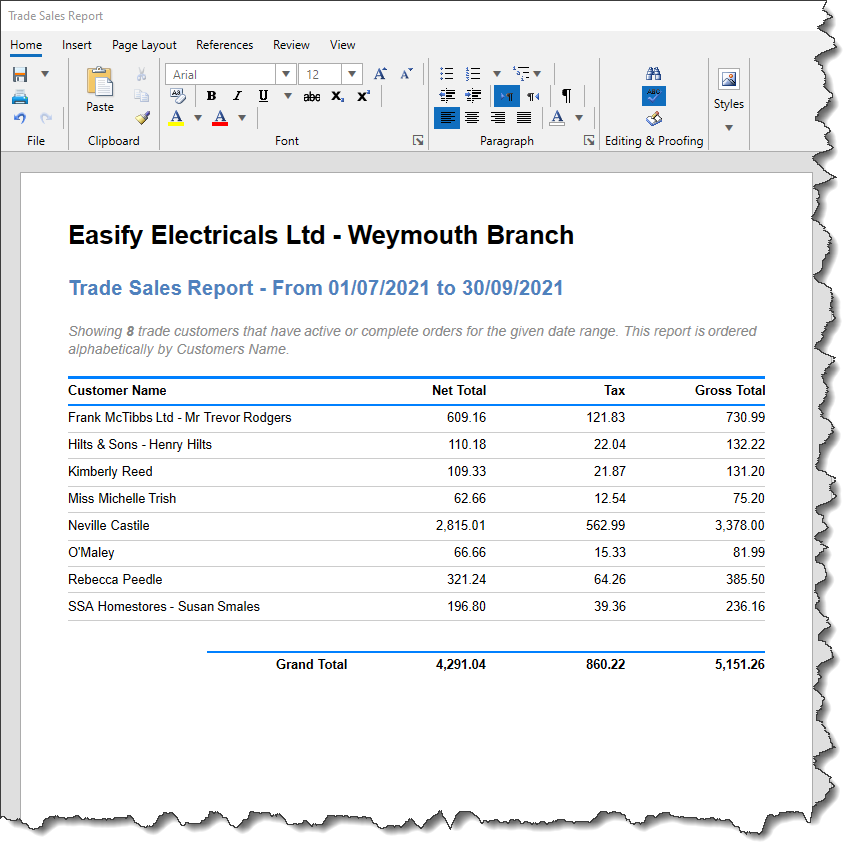
Task: Open Find with the binoculars icon
Action: [x=653, y=74]
